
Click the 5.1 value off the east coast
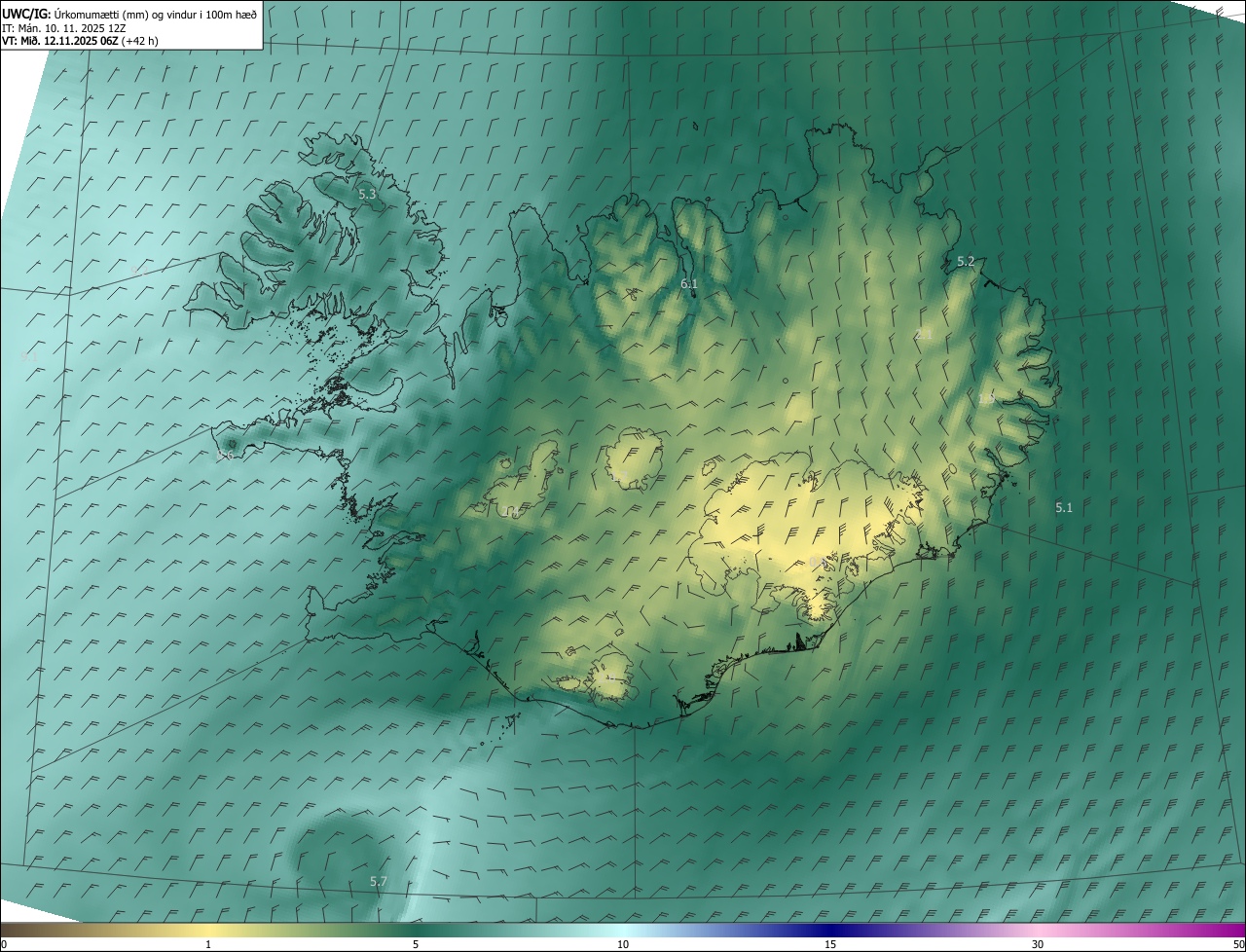click(x=1064, y=508)
